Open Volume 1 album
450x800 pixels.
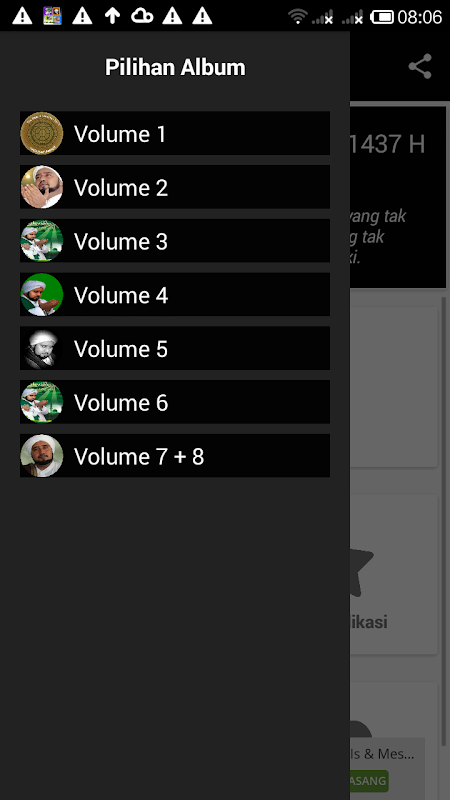click(x=175, y=133)
